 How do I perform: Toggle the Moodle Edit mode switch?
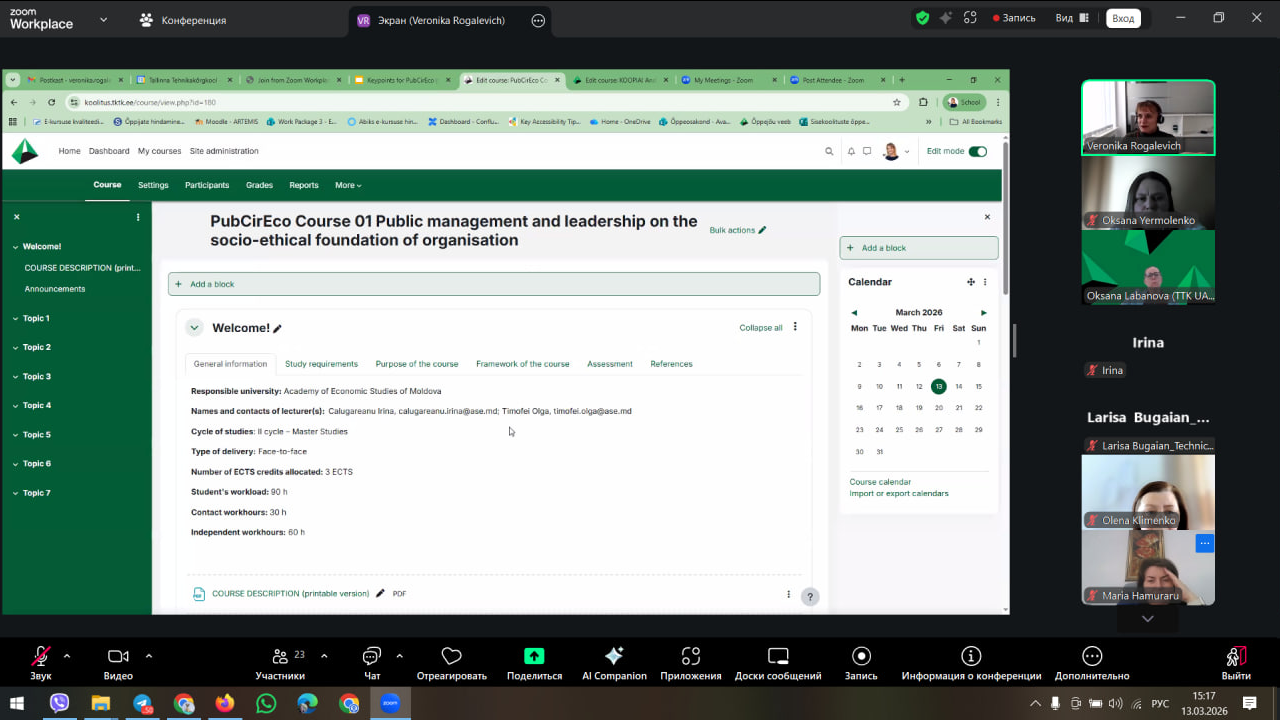(x=977, y=151)
